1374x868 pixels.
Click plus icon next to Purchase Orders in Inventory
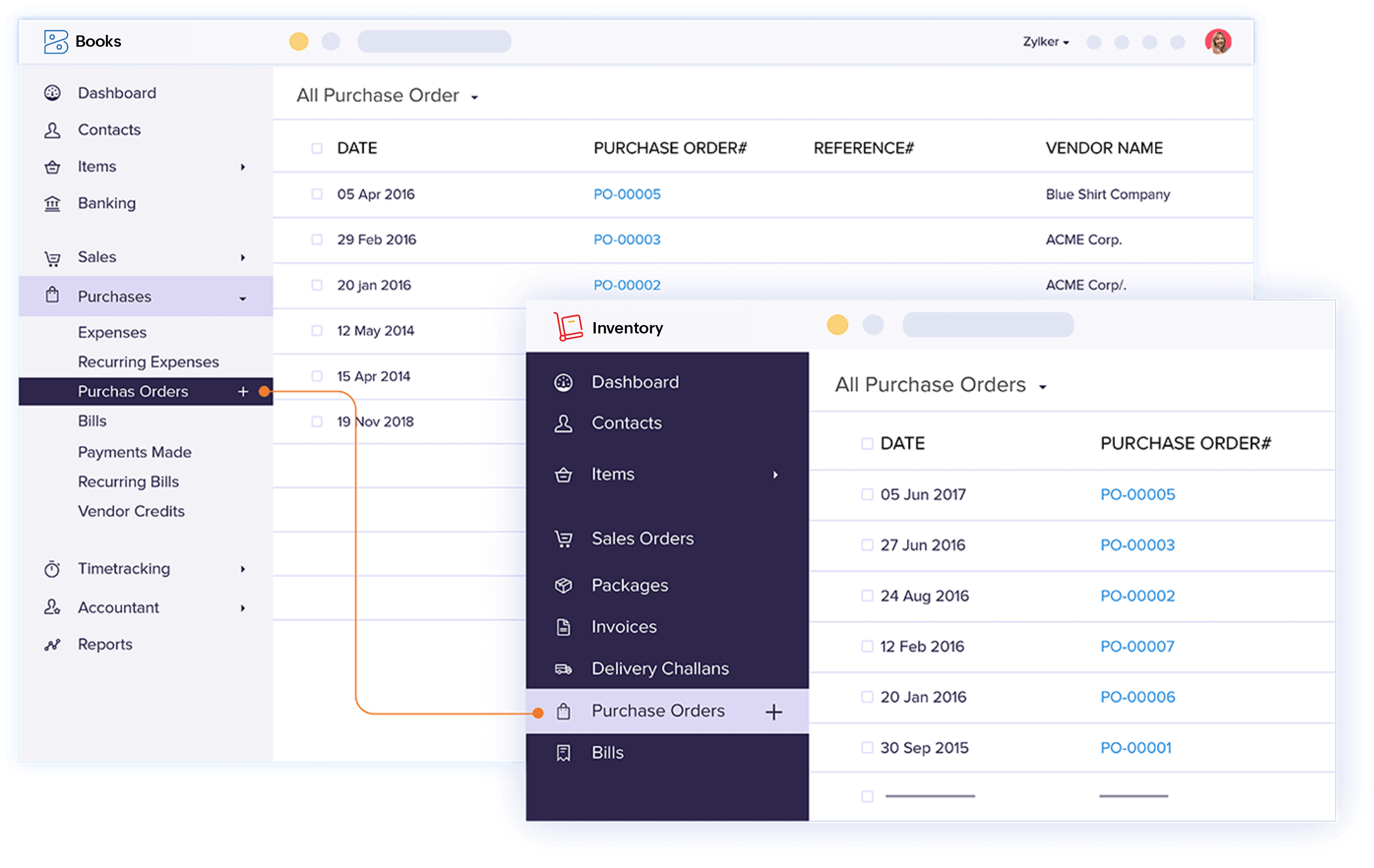(774, 712)
